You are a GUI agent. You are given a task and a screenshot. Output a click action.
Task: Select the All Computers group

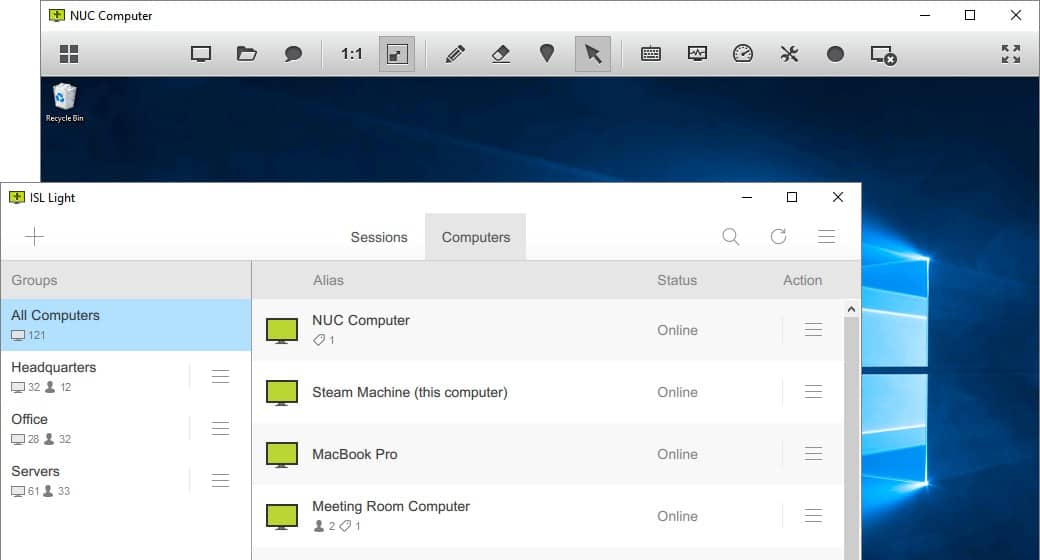point(126,324)
